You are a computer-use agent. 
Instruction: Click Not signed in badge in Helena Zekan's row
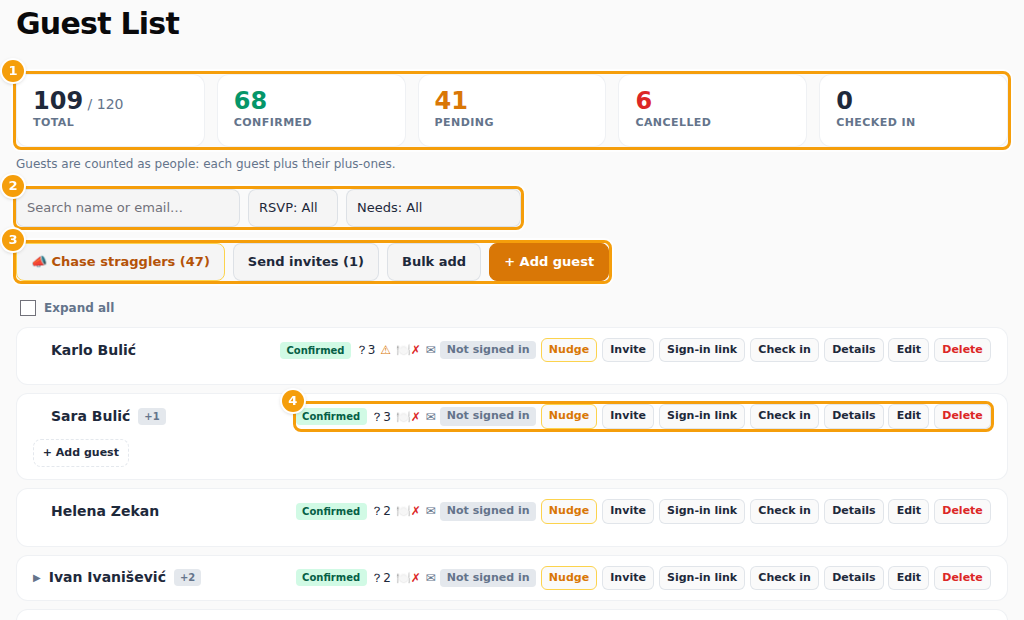[x=488, y=510]
